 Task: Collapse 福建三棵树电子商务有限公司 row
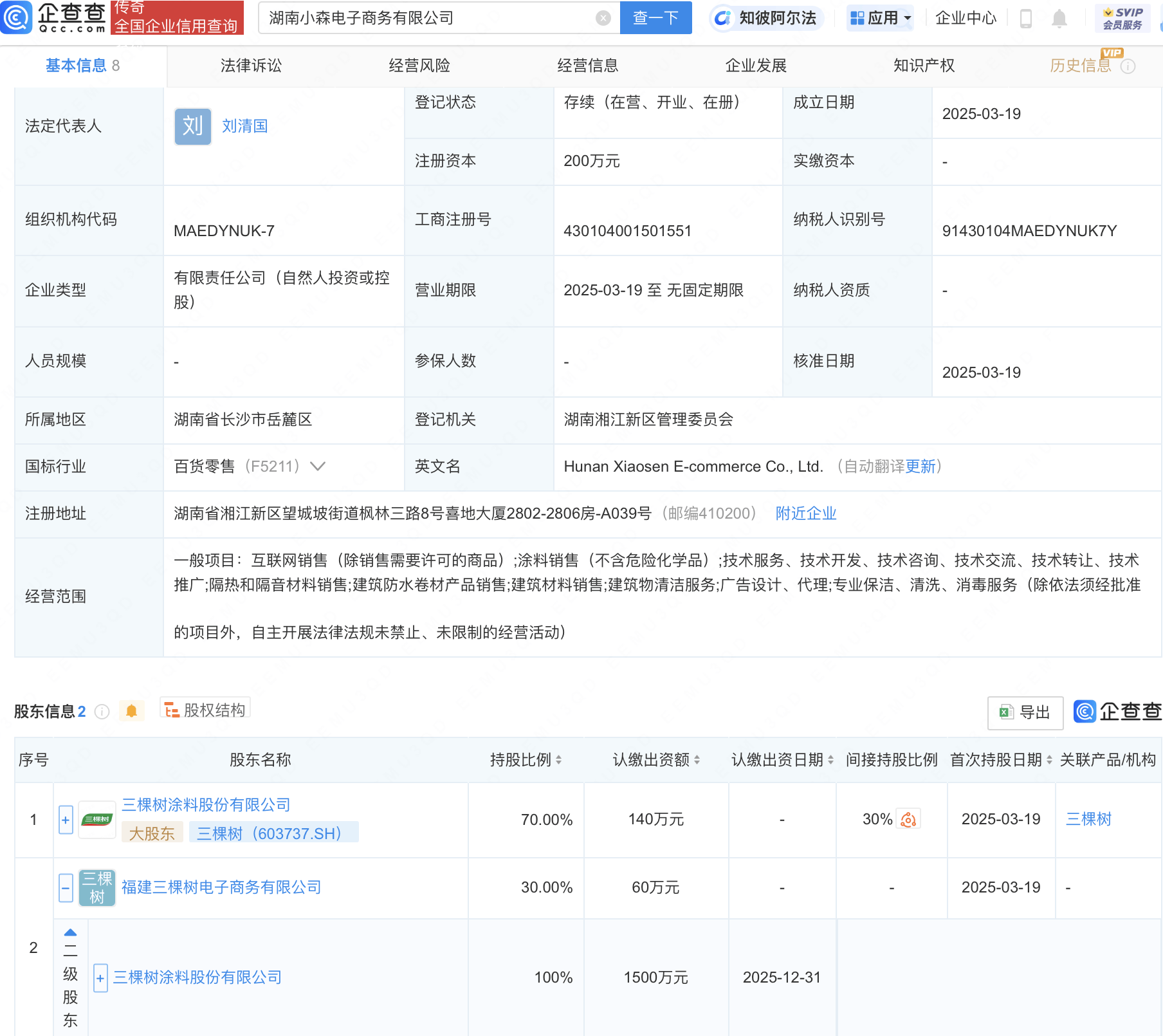[x=66, y=888]
